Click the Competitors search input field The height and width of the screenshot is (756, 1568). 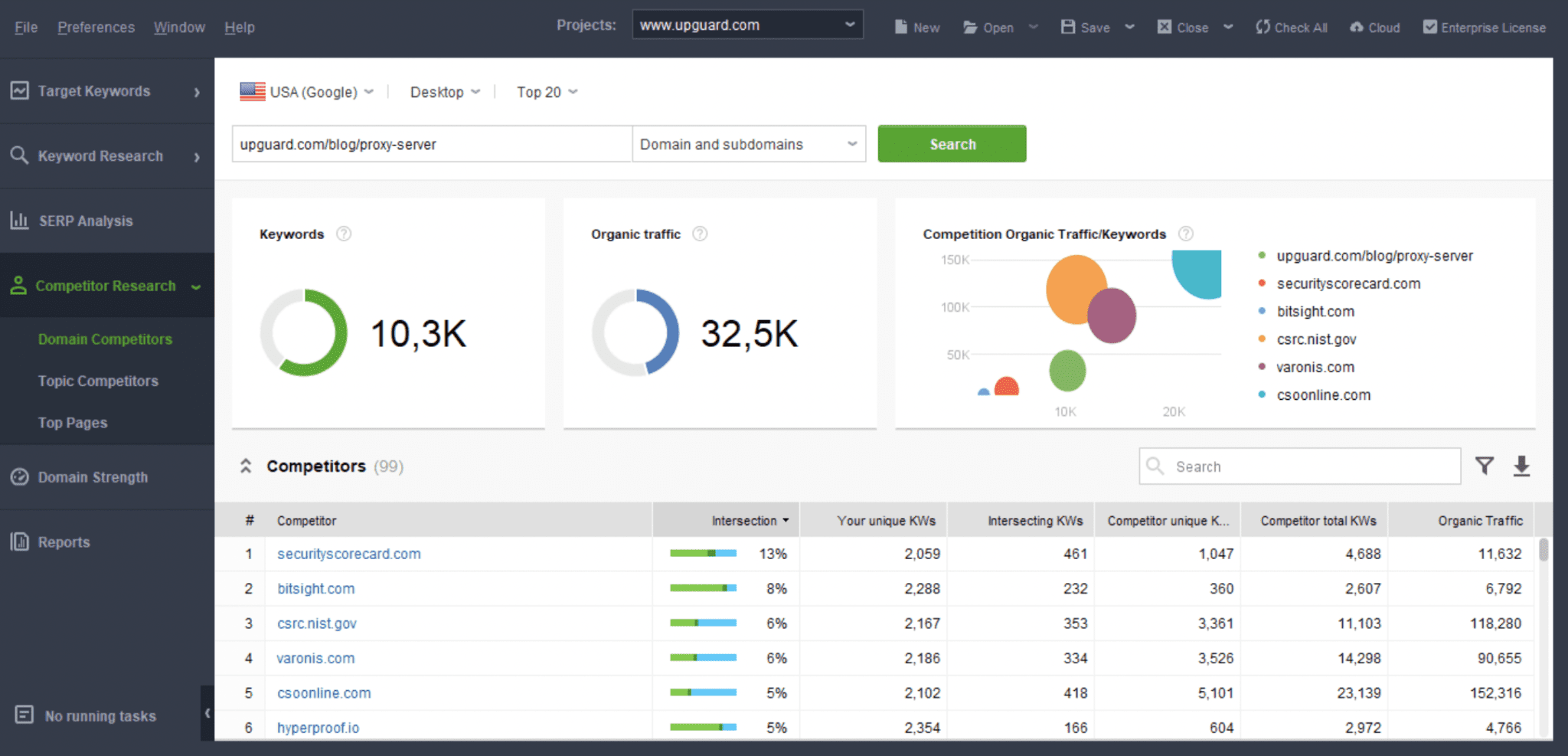click(x=1302, y=465)
